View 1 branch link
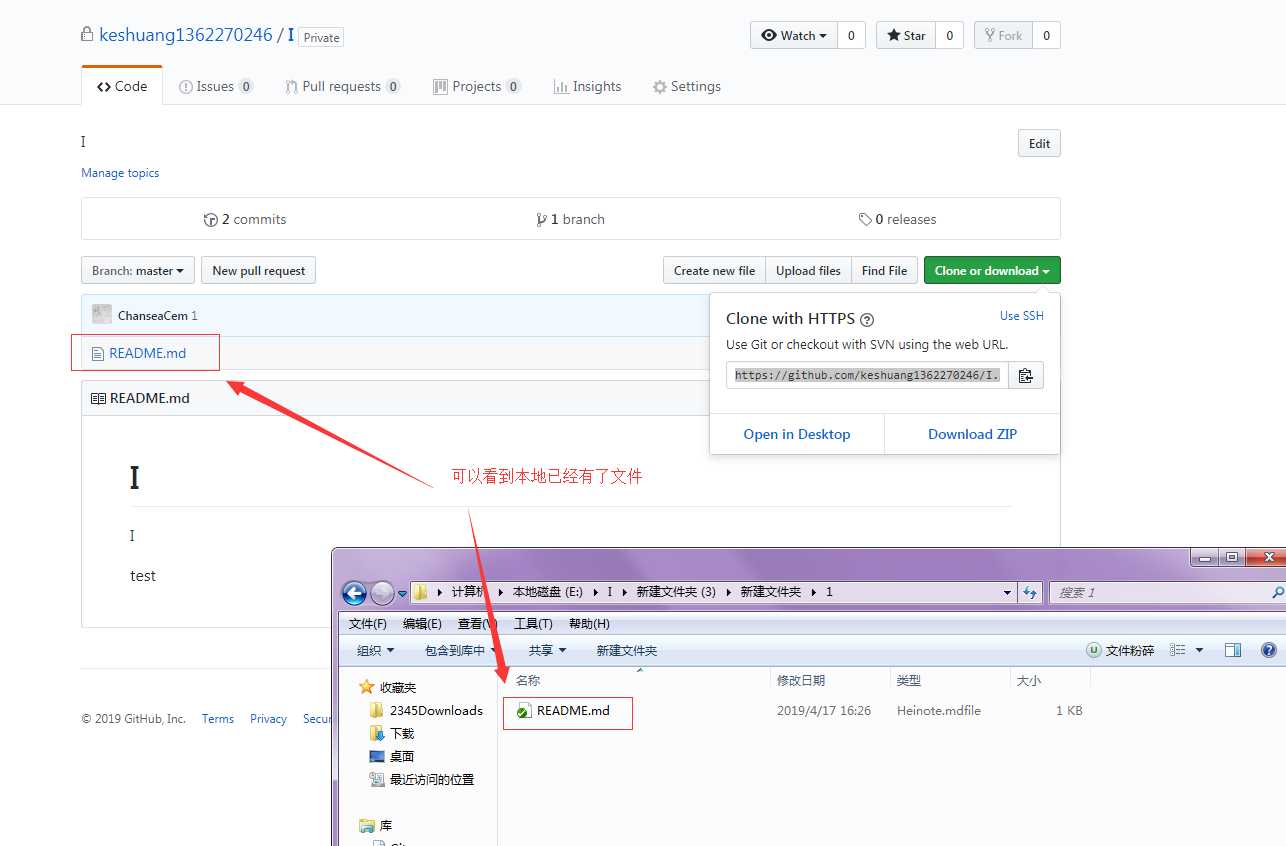This screenshot has width=1286, height=846. click(x=571, y=219)
